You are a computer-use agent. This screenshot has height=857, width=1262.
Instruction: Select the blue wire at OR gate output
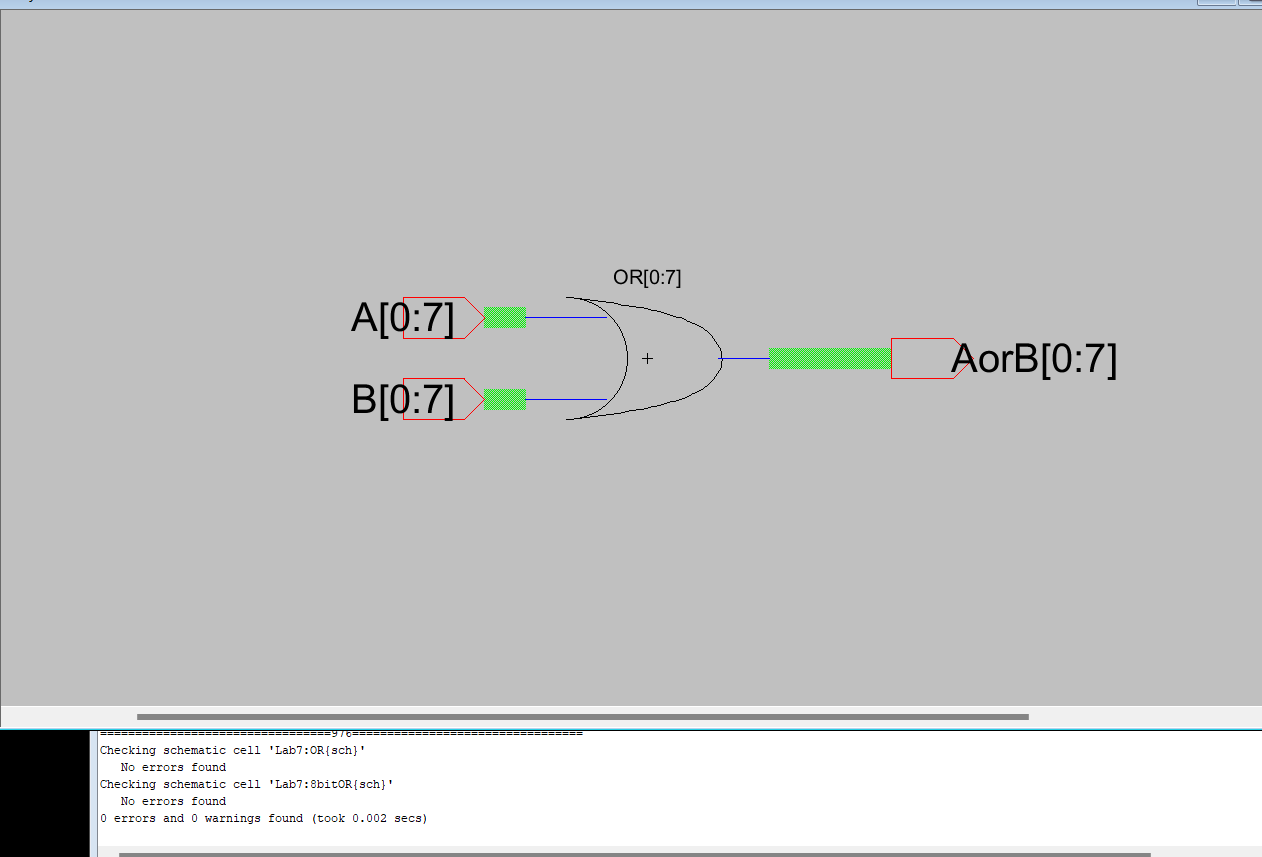coord(745,358)
